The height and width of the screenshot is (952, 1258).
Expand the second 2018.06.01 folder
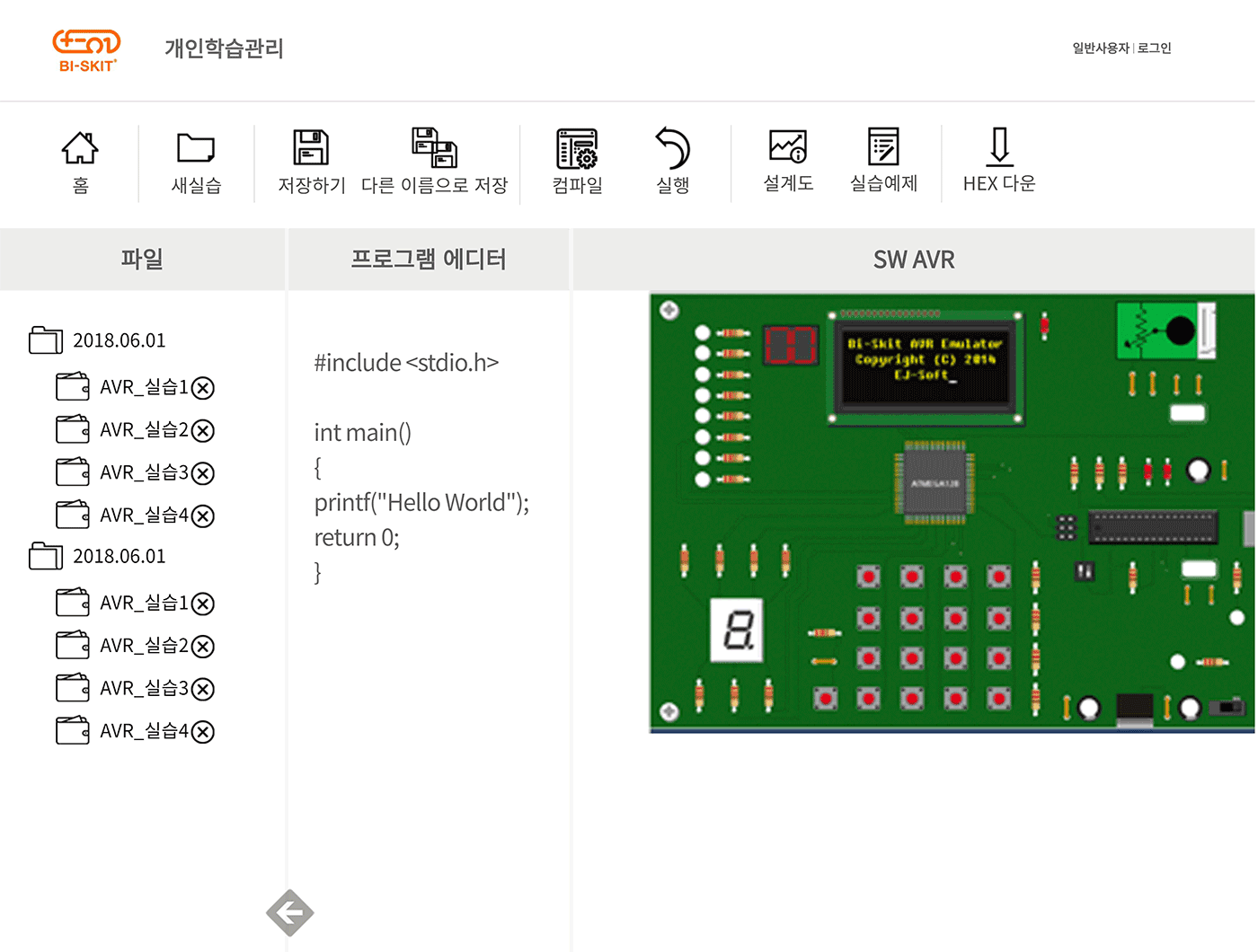pyautogui.click(x=46, y=556)
